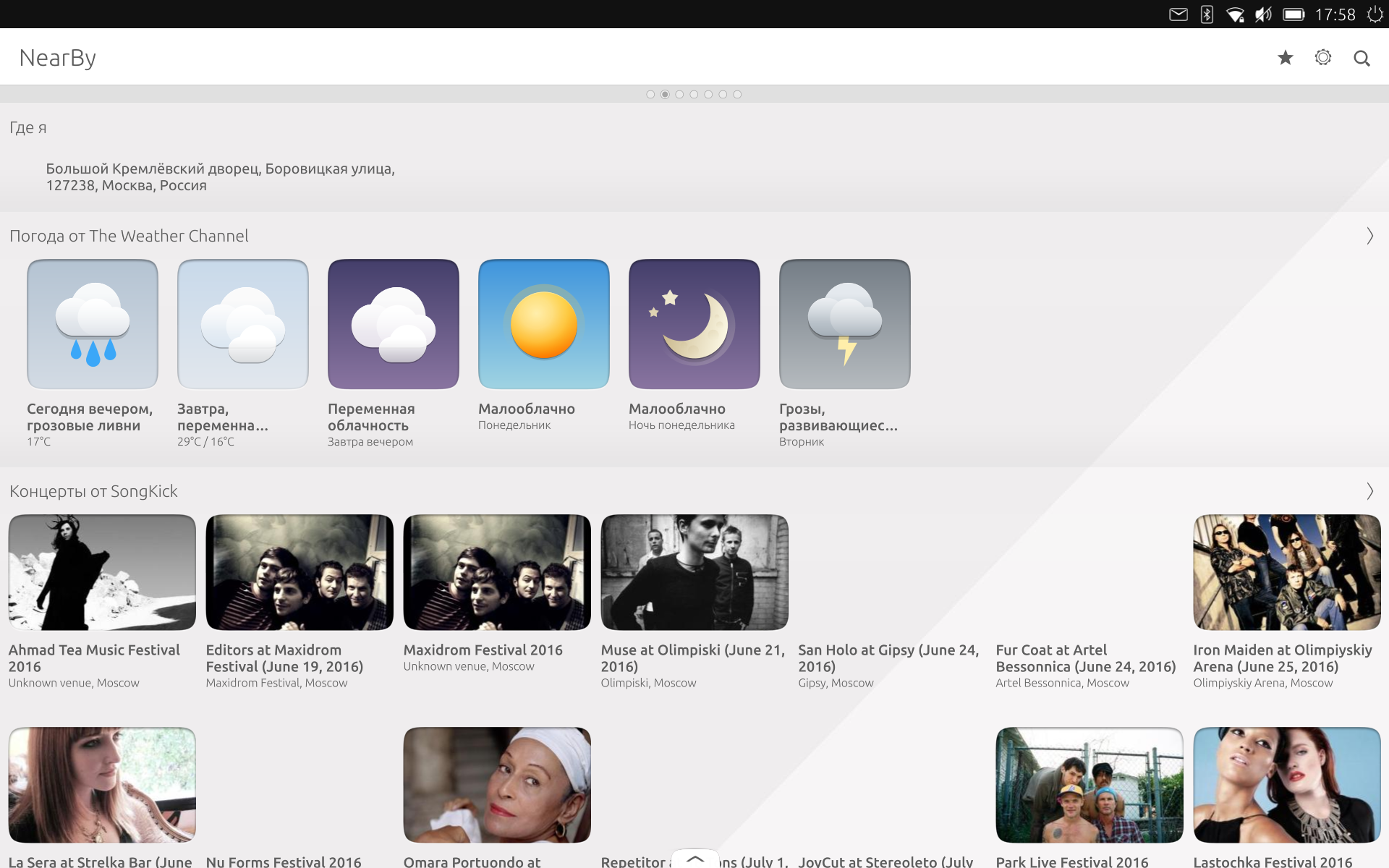Select the first page indicator dot
Screen dimensions: 1389x868
click(650, 94)
